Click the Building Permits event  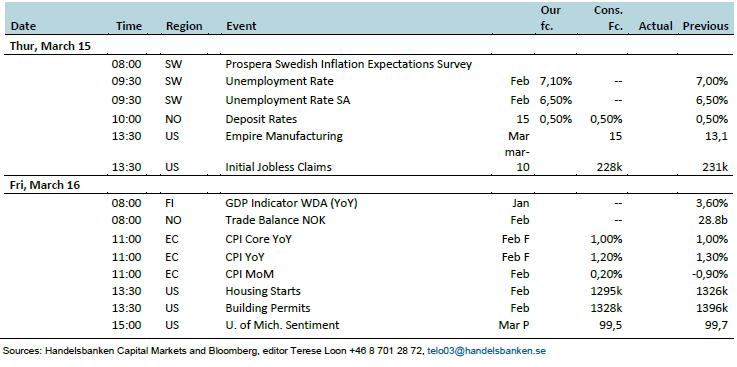point(268,308)
